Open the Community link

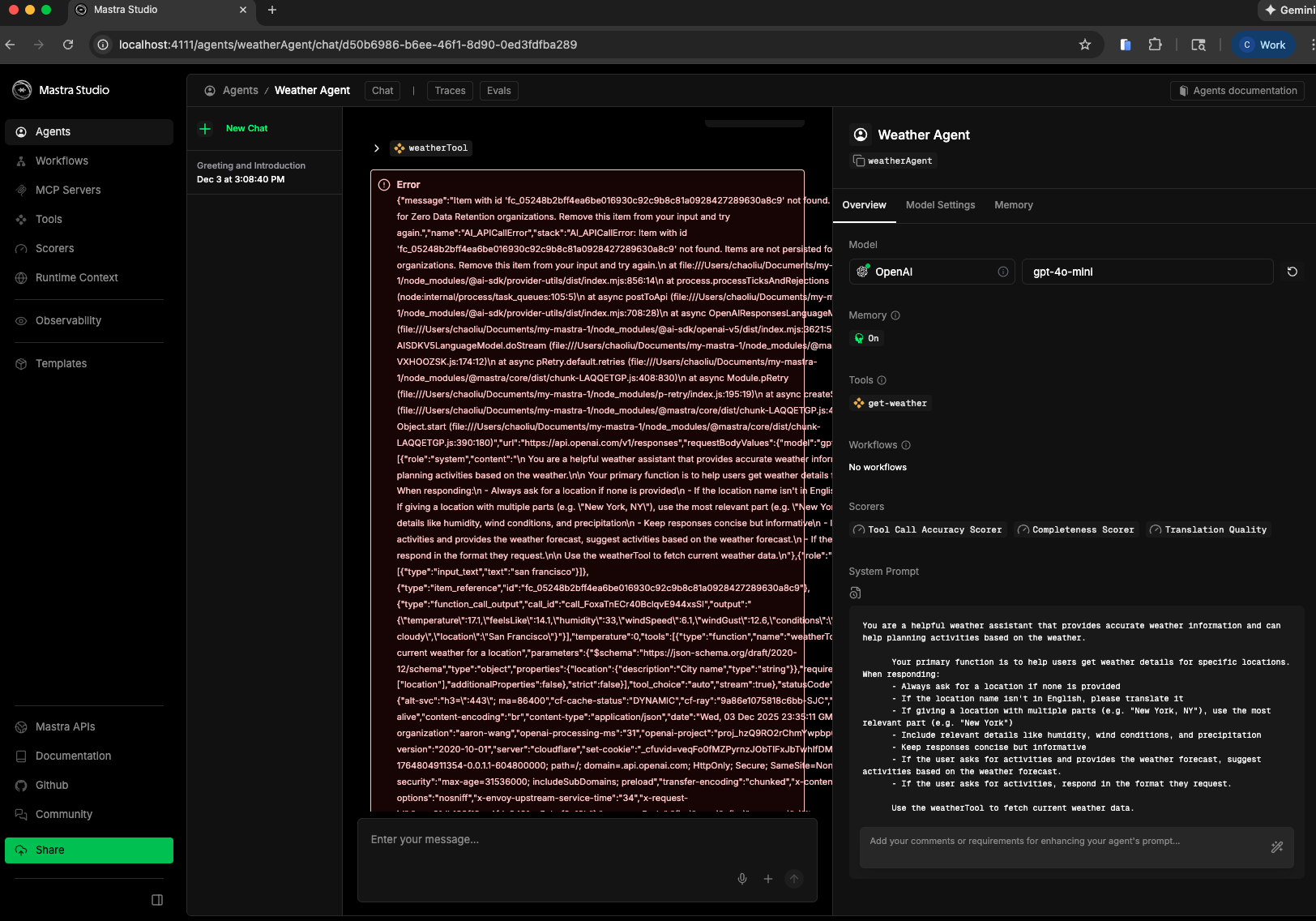click(x=89, y=815)
